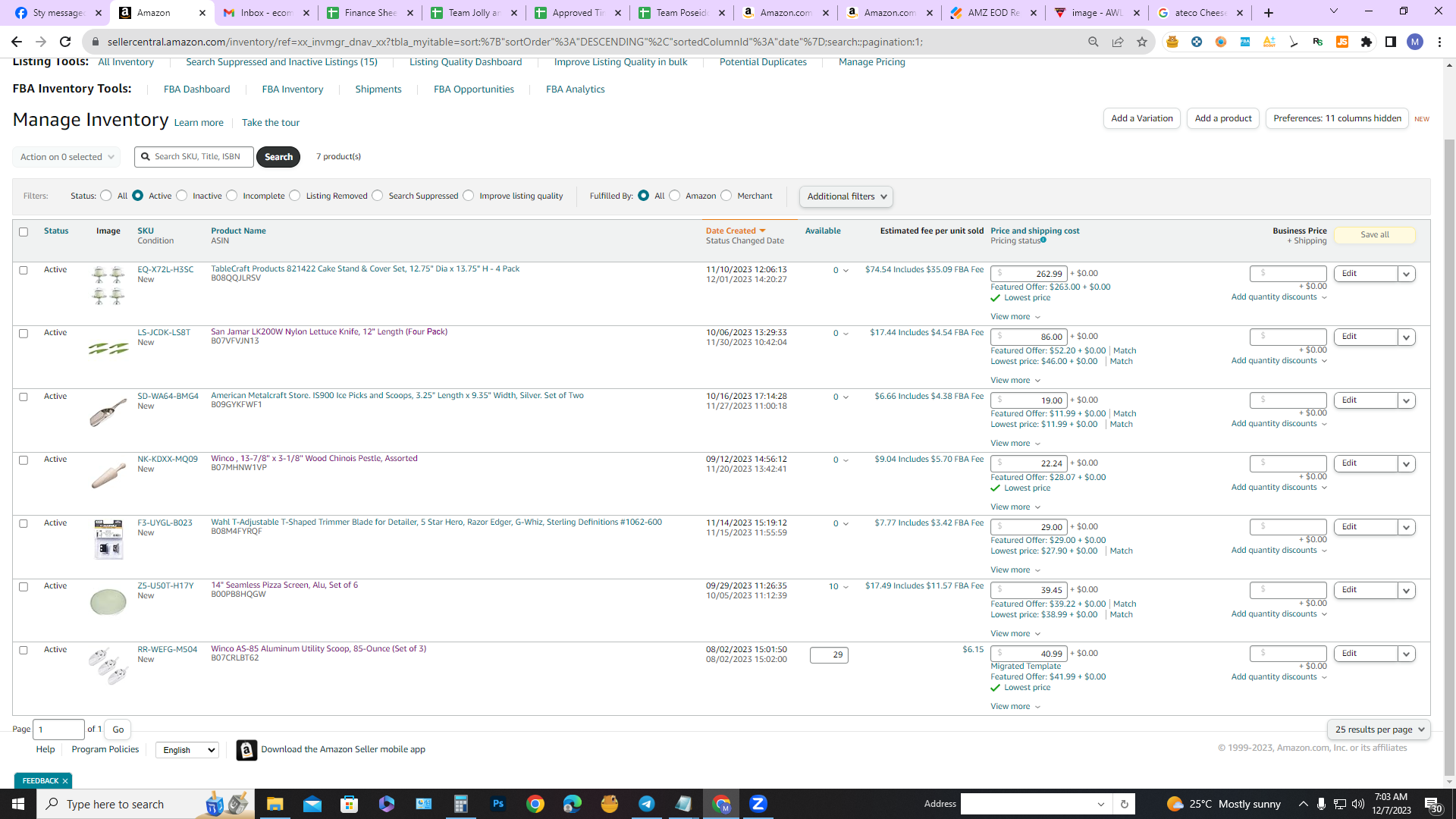
Task: Expand View more for San Jamar Lettuce Knife
Action: pos(1015,381)
